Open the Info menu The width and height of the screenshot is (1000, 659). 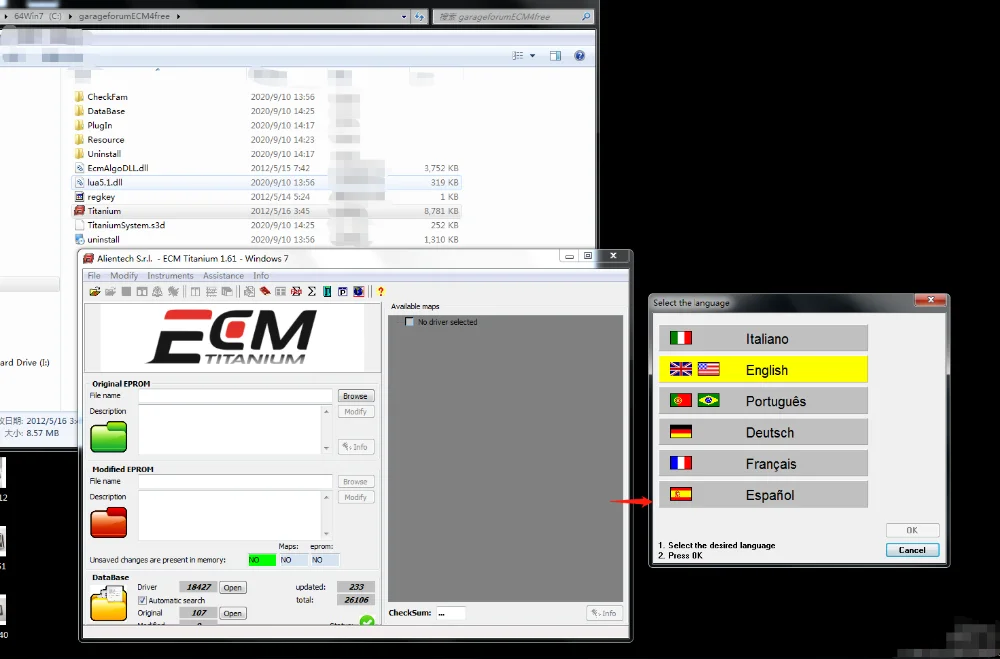(261, 276)
